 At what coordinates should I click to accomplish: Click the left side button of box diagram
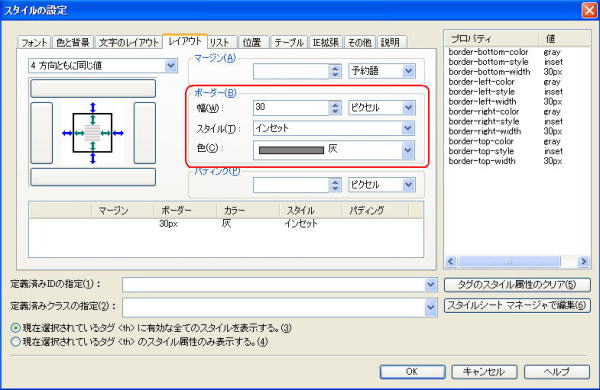(x=41, y=133)
